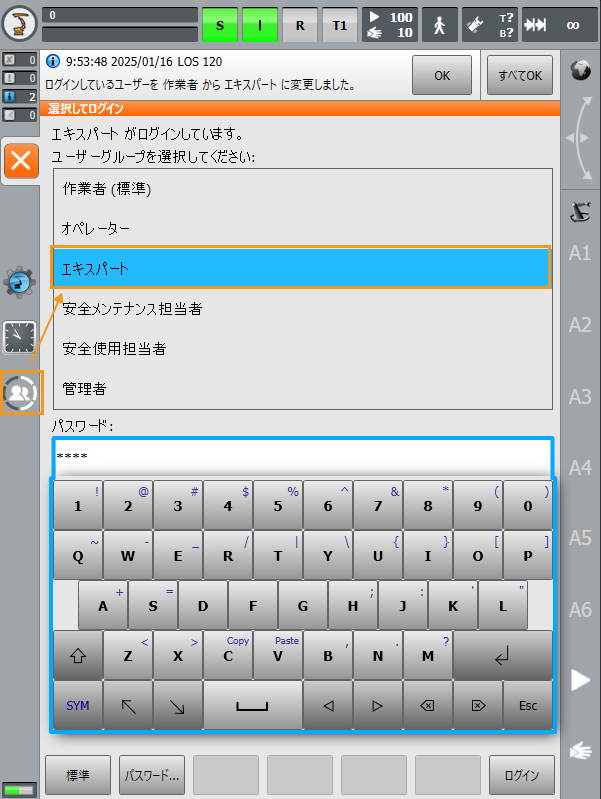Tap the C Copy key
The height and width of the screenshot is (799, 601).
(228, 655)
